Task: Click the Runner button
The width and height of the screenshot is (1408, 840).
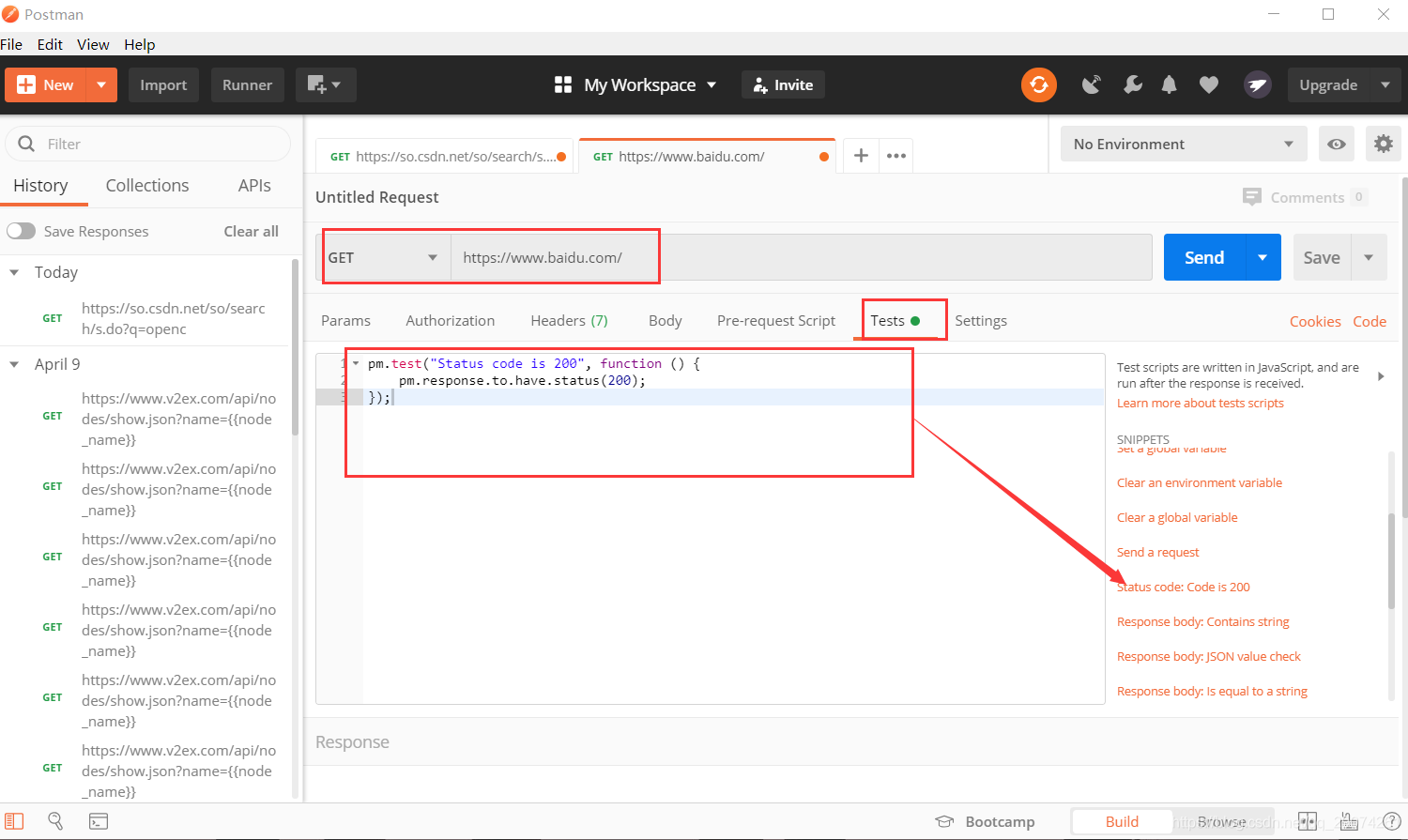Action: [247, 84]
